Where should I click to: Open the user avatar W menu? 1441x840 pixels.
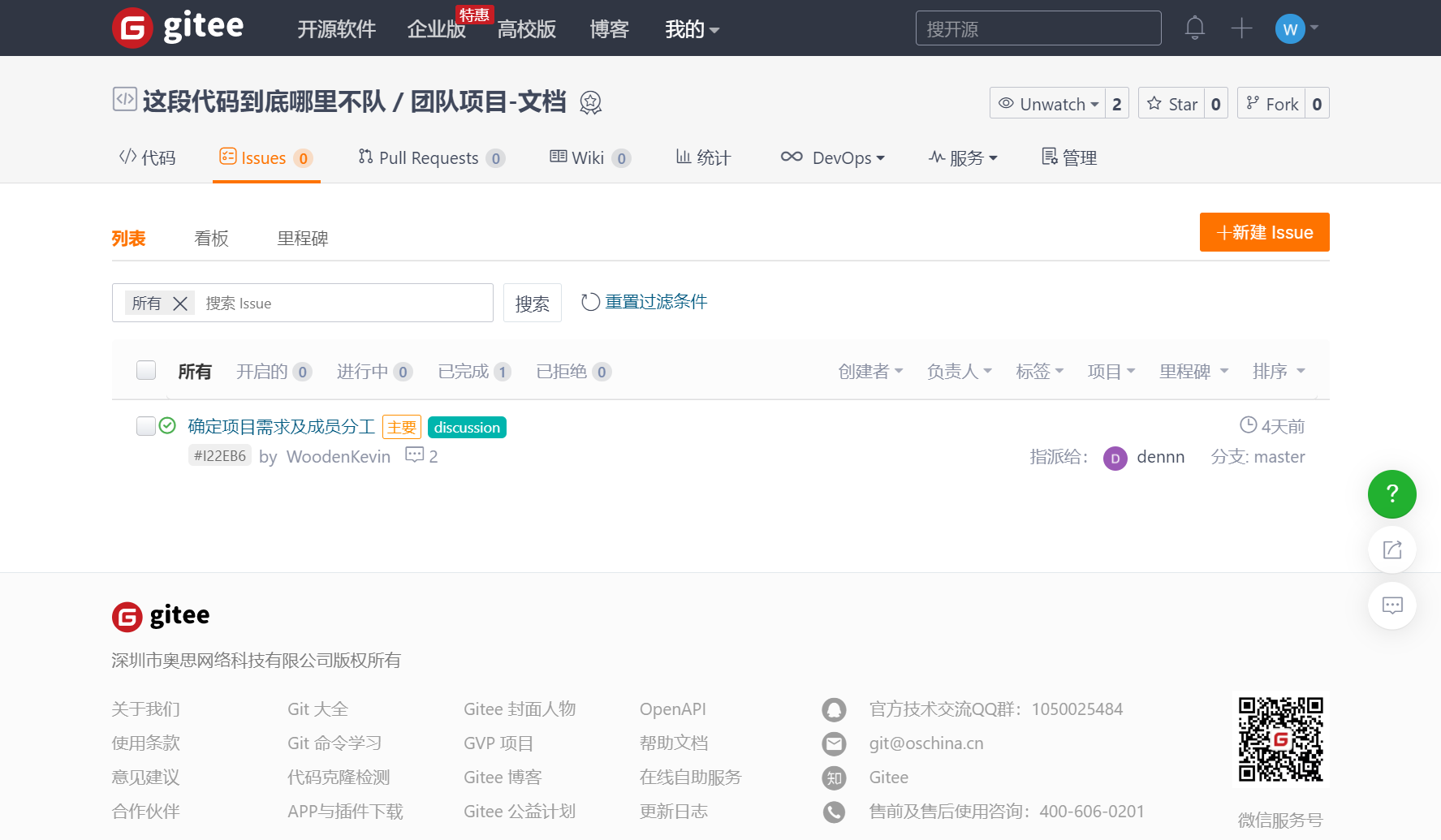(x=1296, y=29)
